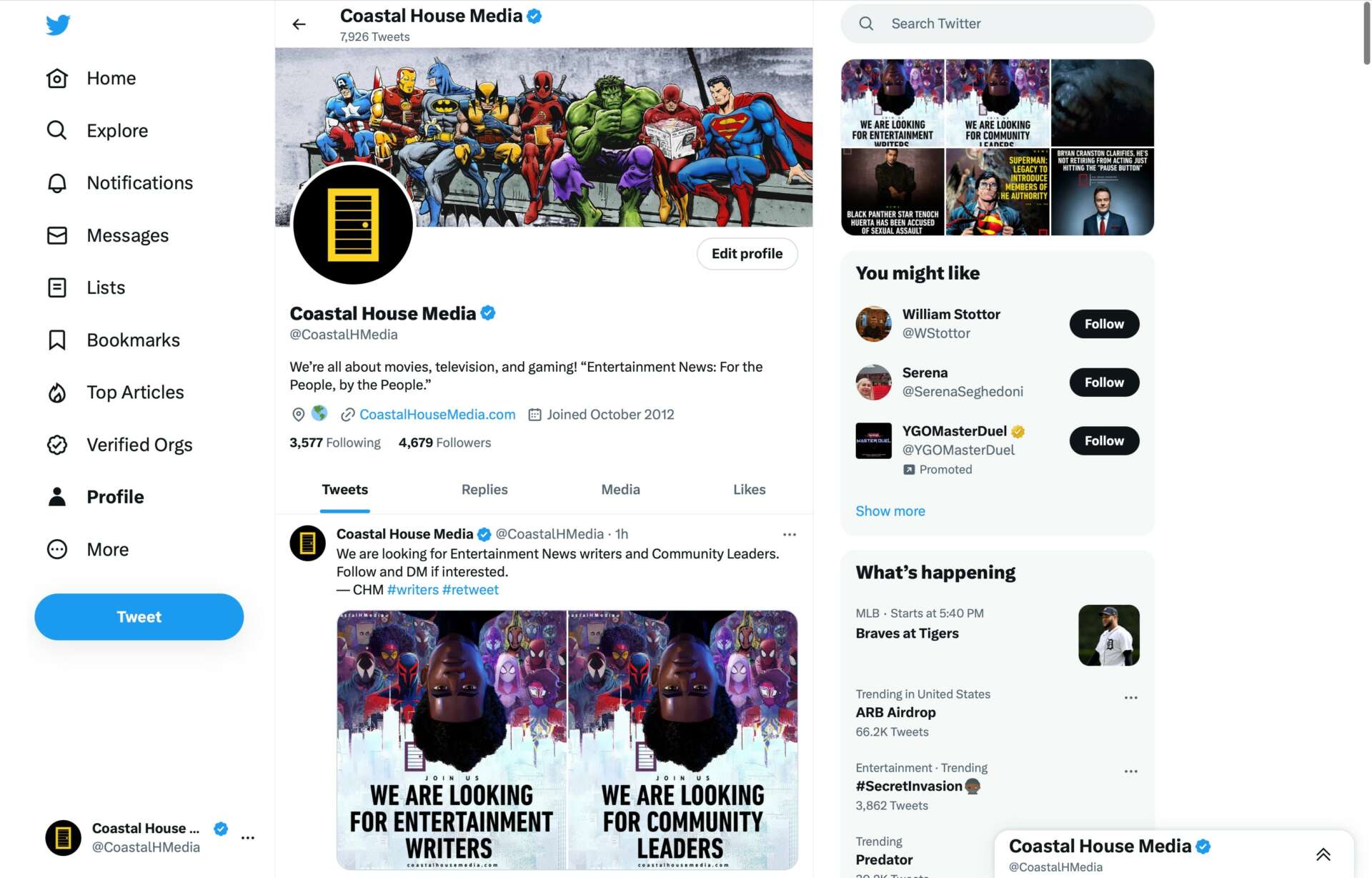Open Top Articles flame icon
The height and width of the screenshot is (878, 1372).
[x=57, y=393]
